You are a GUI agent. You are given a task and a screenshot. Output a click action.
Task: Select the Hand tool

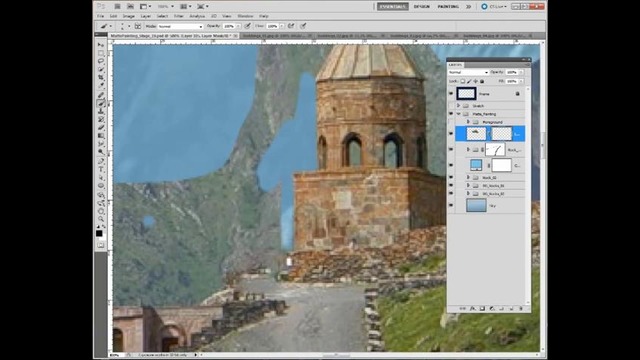click(x=101, y=211)
